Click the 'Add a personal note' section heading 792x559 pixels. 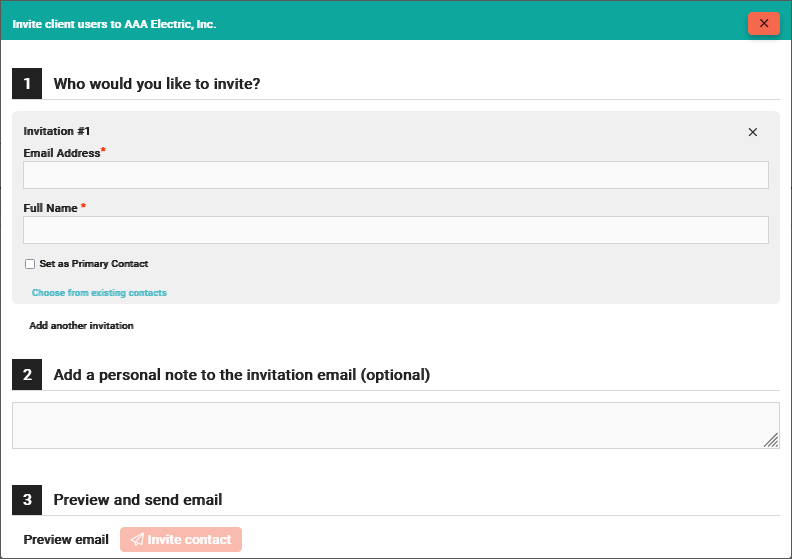(241, 375)
